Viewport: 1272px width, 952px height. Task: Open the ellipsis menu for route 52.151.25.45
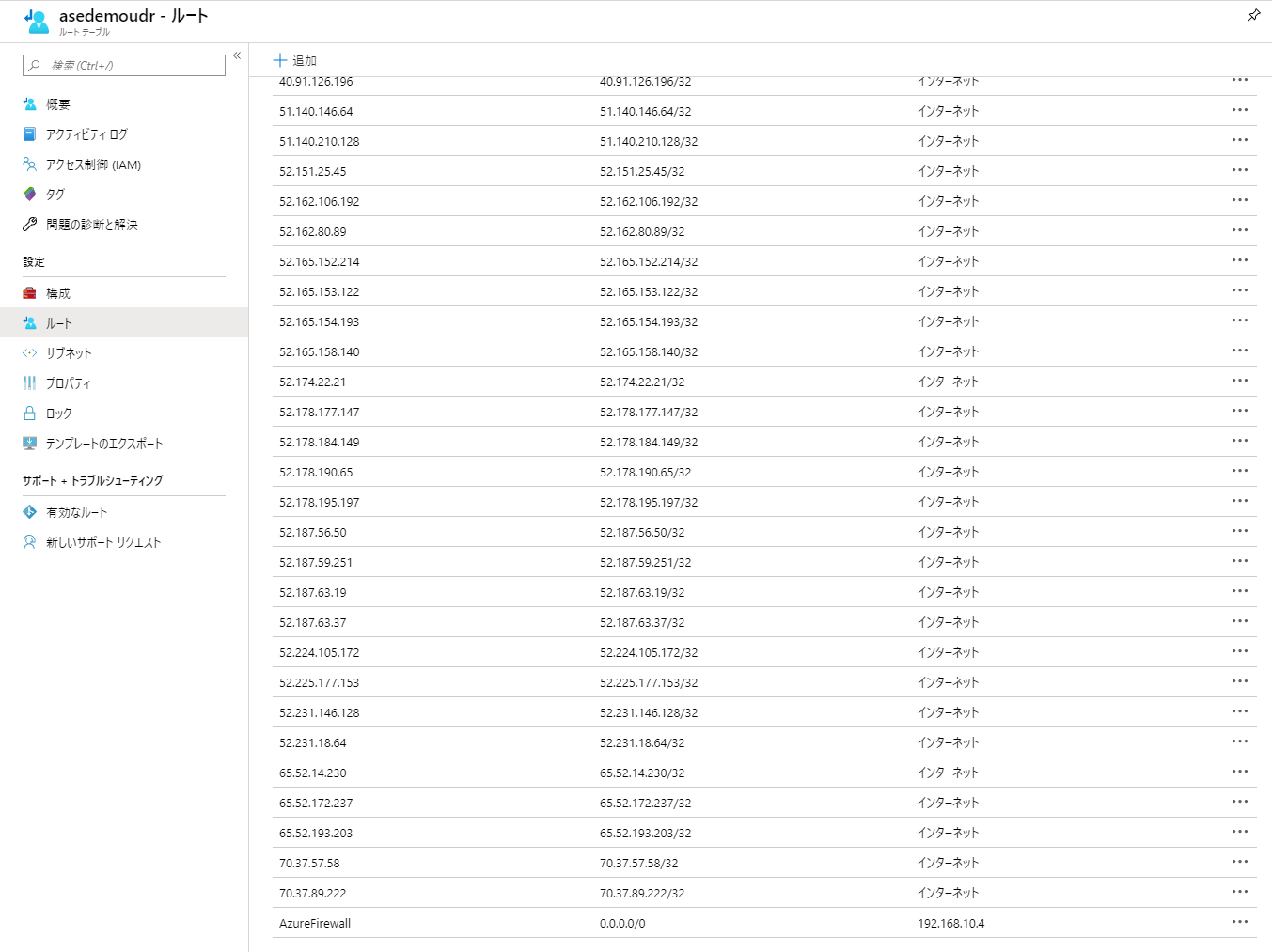(1239, 170)
